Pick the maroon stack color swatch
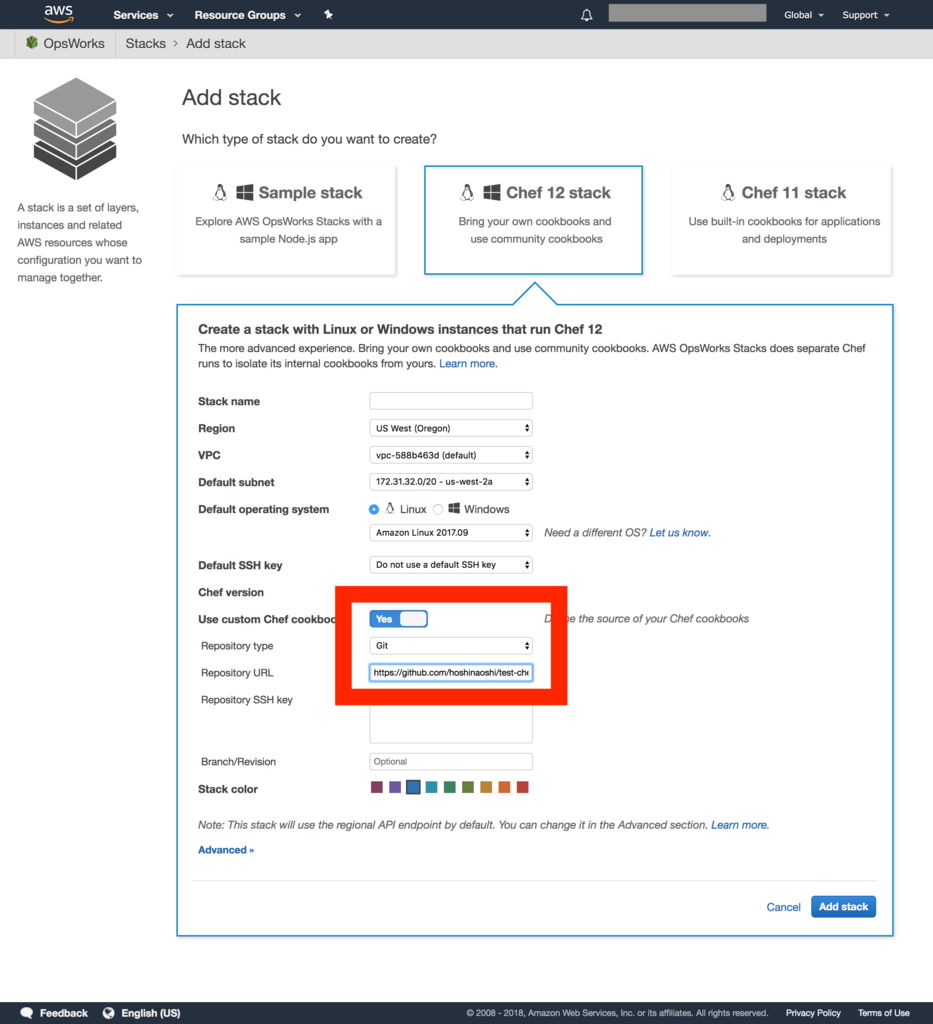933x1024 pixels. 377,788
